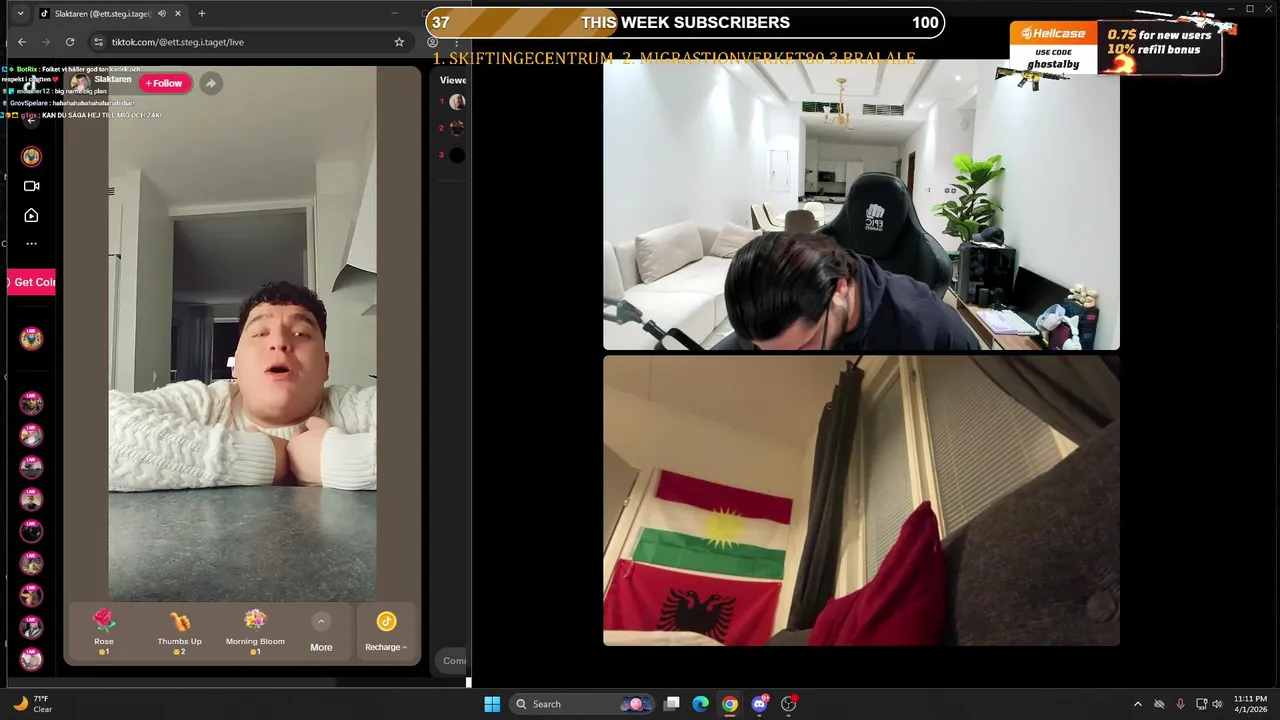The height and width of the screenshot is (720, 1280).
Task: Open the video play icon in TikTok sidebar
Action: [x=31, y=215]
